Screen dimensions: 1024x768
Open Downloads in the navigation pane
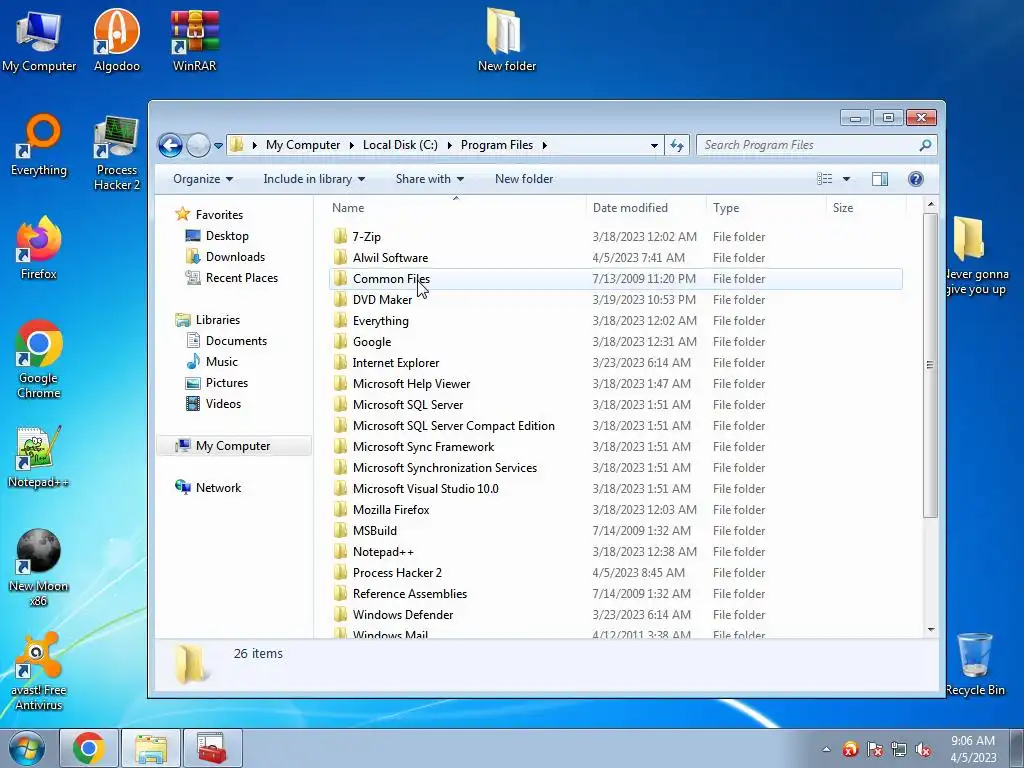tap(235, 257)
